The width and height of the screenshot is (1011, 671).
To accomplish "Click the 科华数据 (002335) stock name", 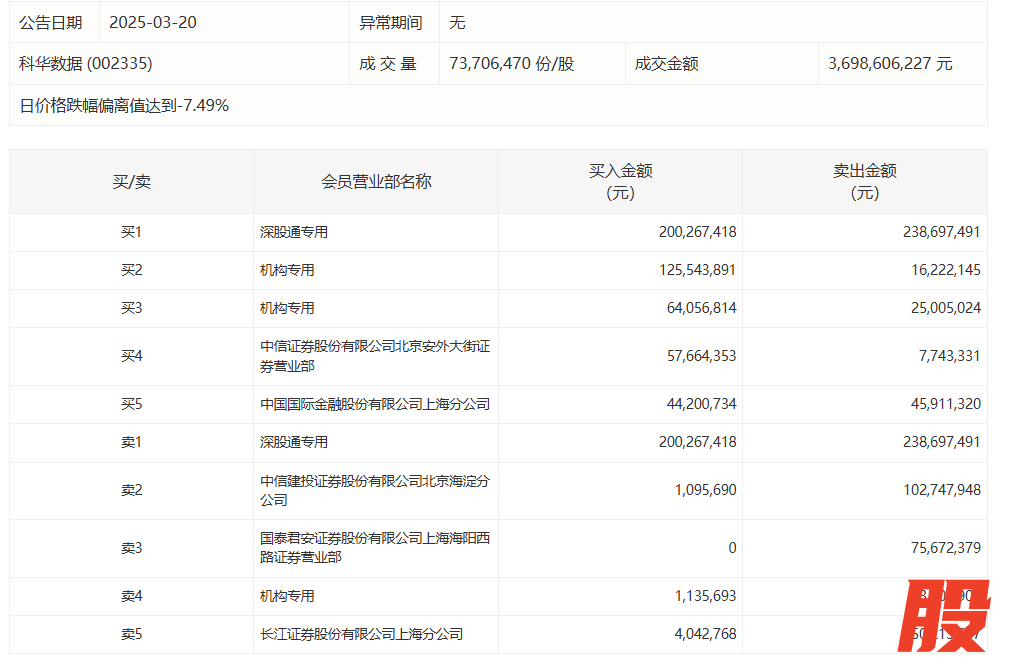I will click(x=86, y=64).
